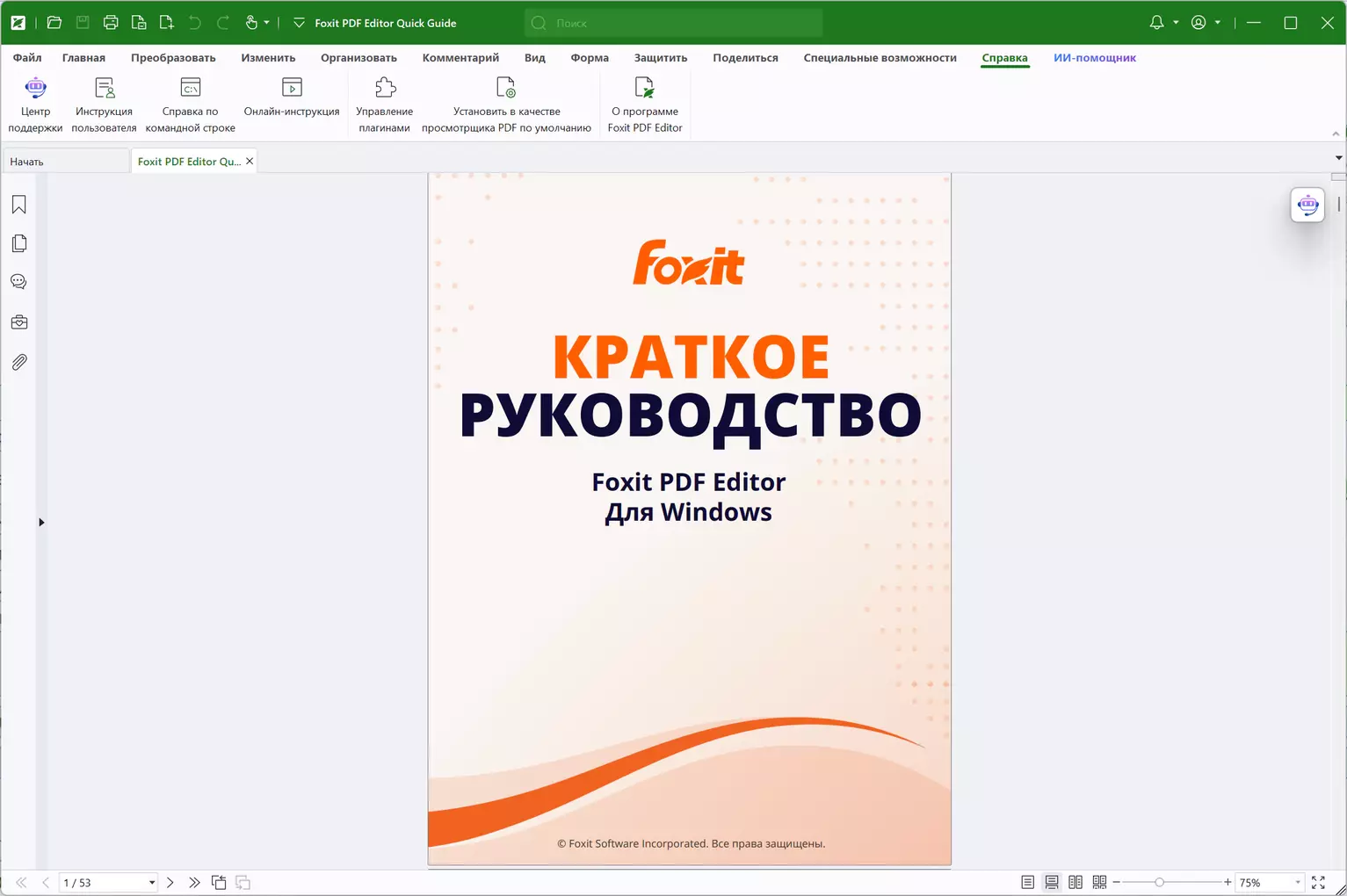The height and width of the screenshot is (896, 1347).
Task: Switch to single page view mode
Action: (x=1028, y=882)
